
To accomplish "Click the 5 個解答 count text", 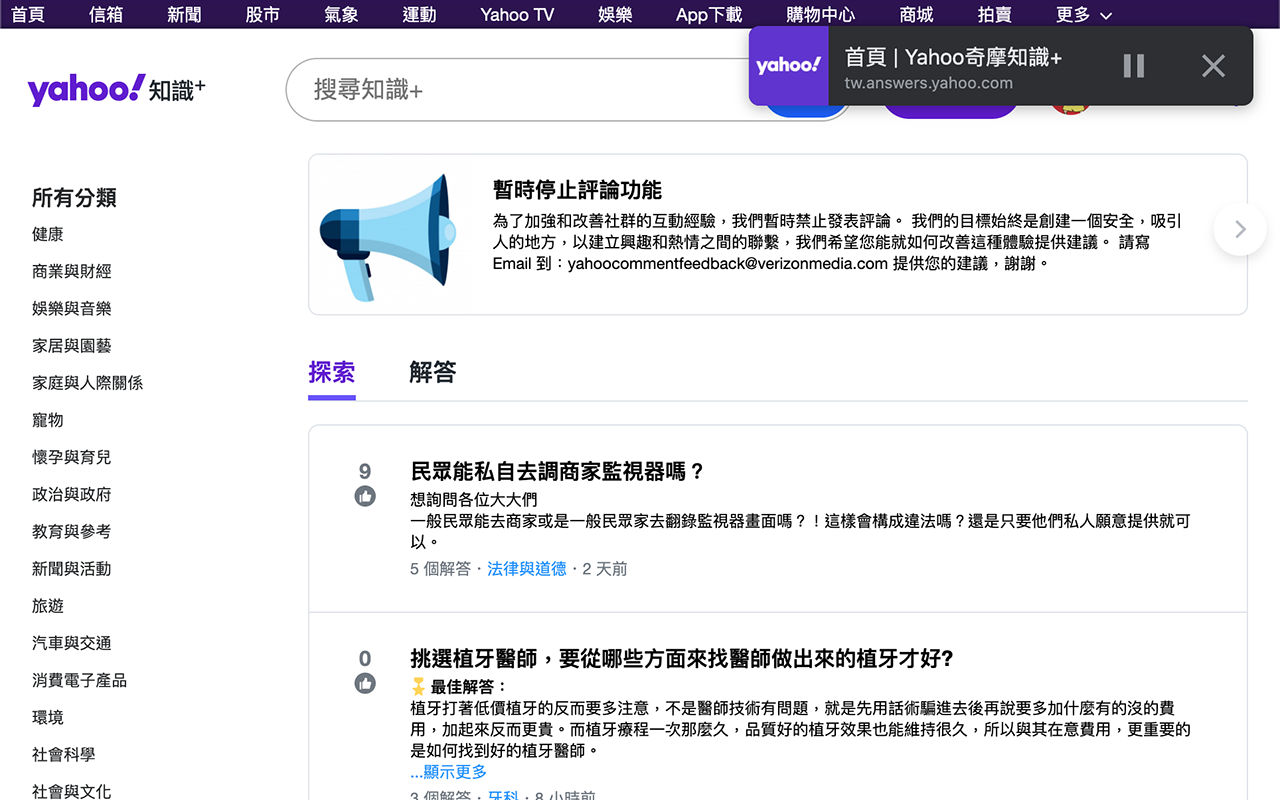I will (x=440, y=569).
